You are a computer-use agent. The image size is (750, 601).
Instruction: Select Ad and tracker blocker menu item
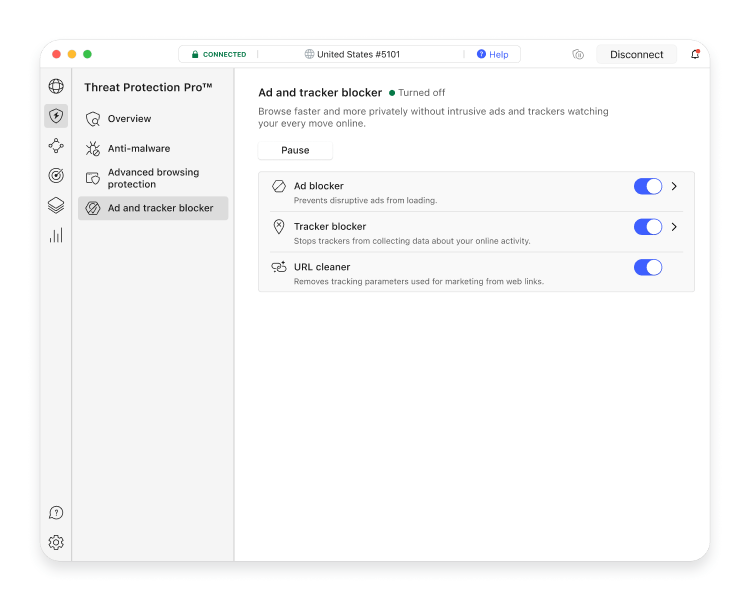pyautogui.click(x=153, y=208)
